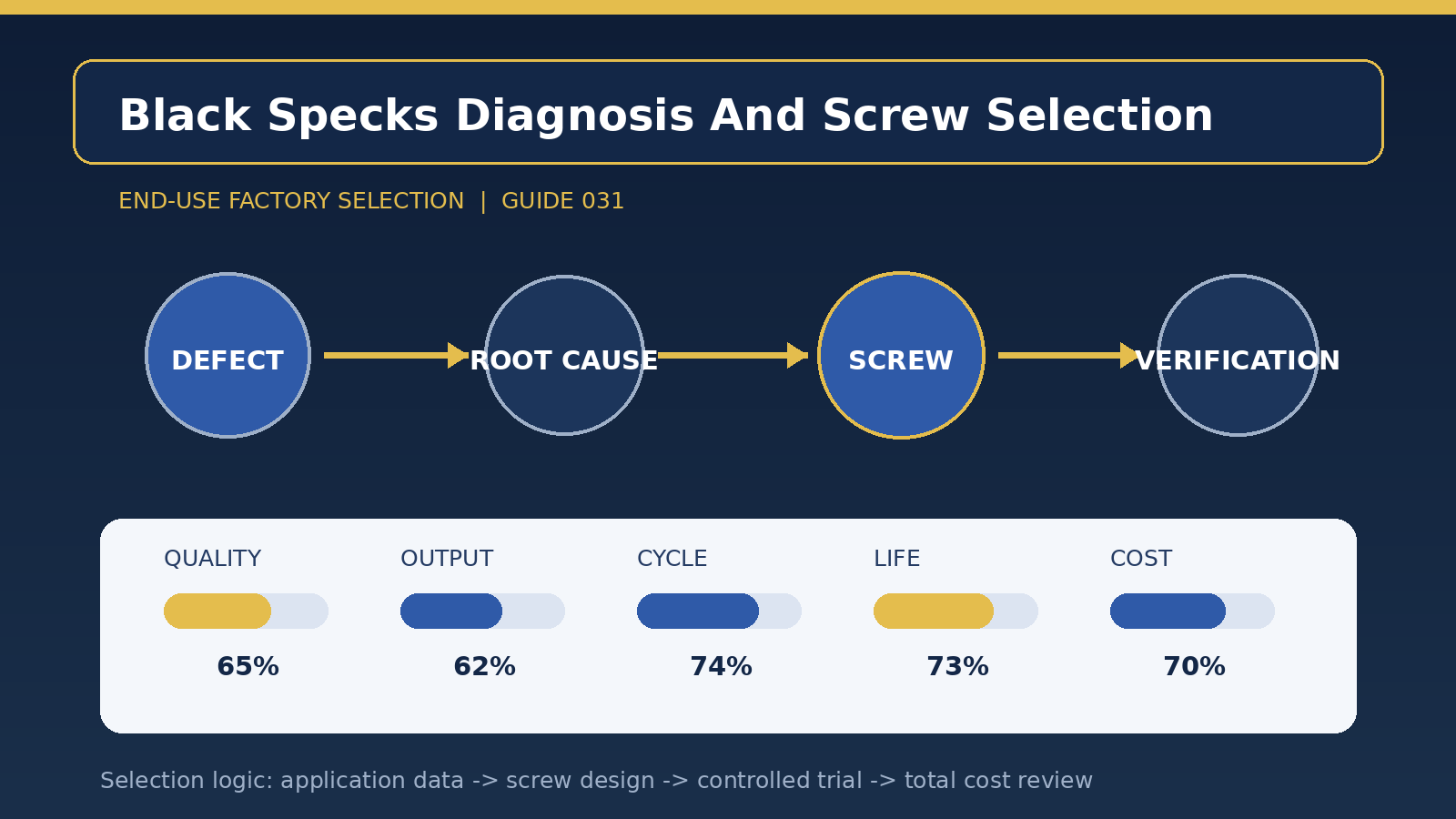Click the 70% cost value

1194,667
